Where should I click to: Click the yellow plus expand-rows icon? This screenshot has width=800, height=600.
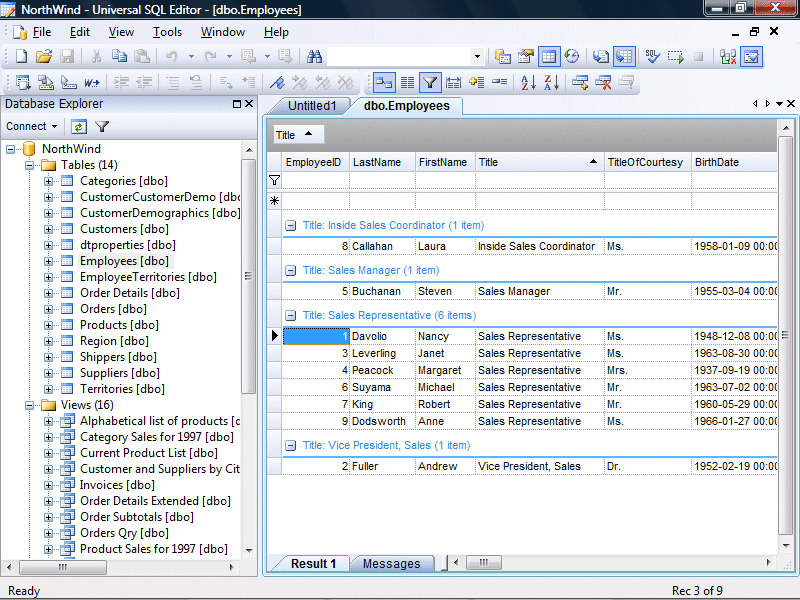(x=477, y=83)
